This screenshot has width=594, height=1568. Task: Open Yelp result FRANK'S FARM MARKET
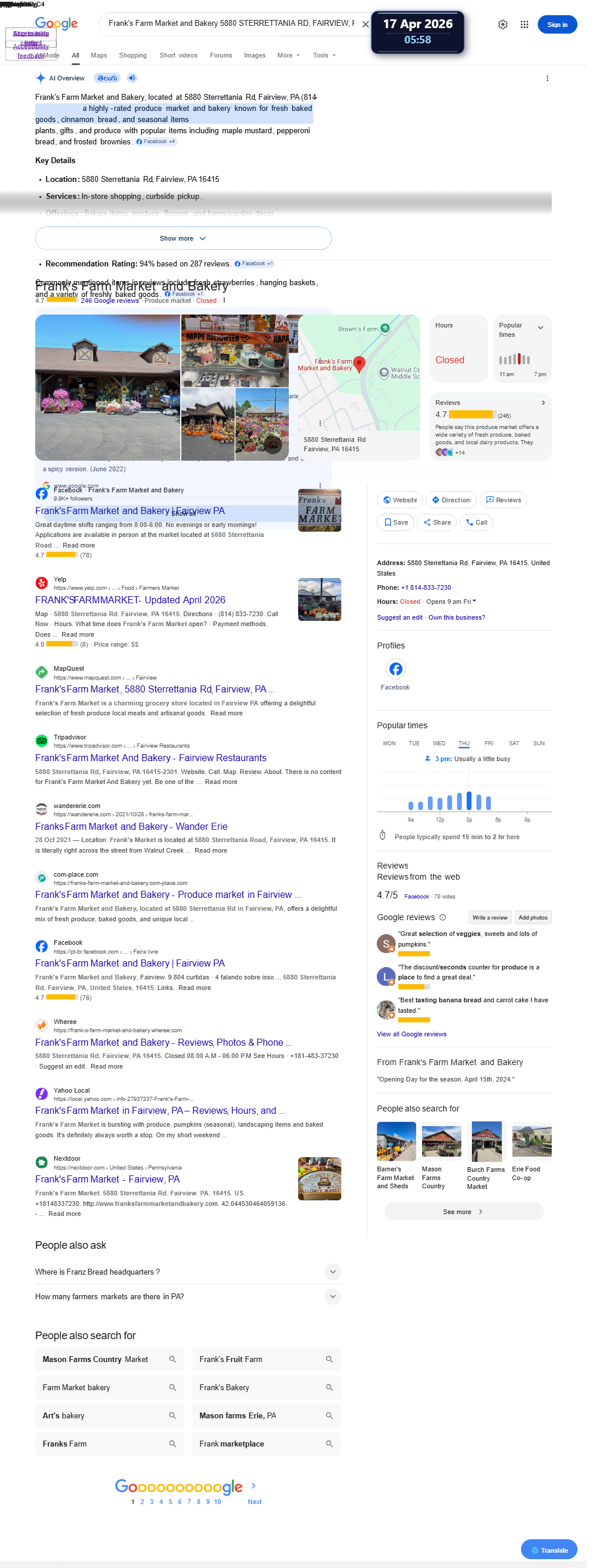coord(130,600)
